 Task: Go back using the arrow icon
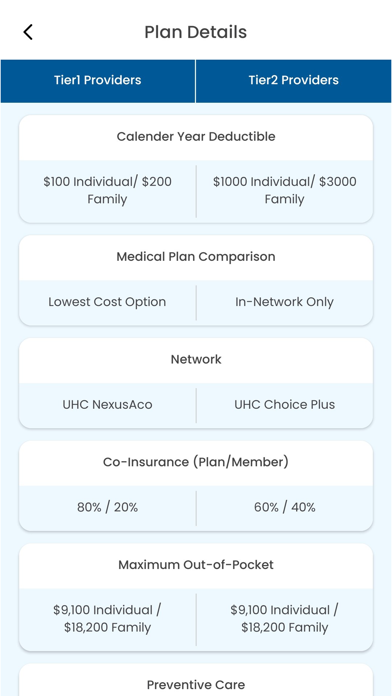pyautogui.click(x=28, y=32)
